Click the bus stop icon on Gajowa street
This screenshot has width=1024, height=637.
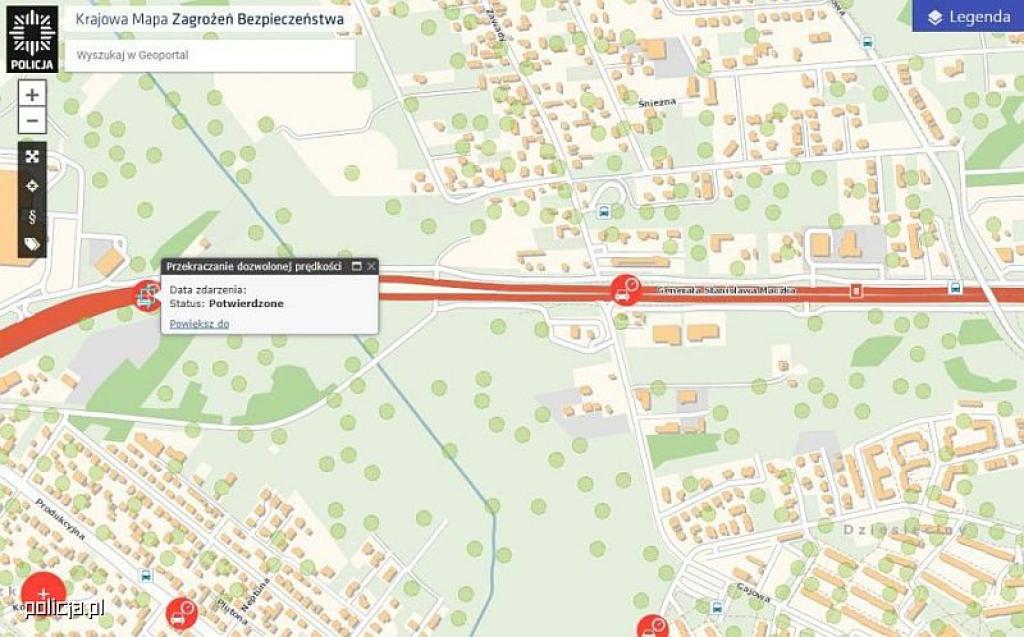[717, 608]
